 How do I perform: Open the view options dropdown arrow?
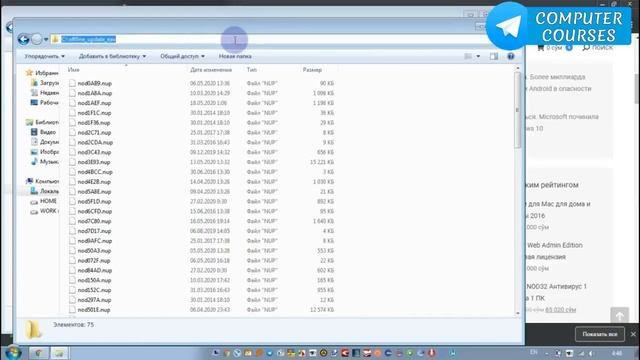click(x=478, y=56)
